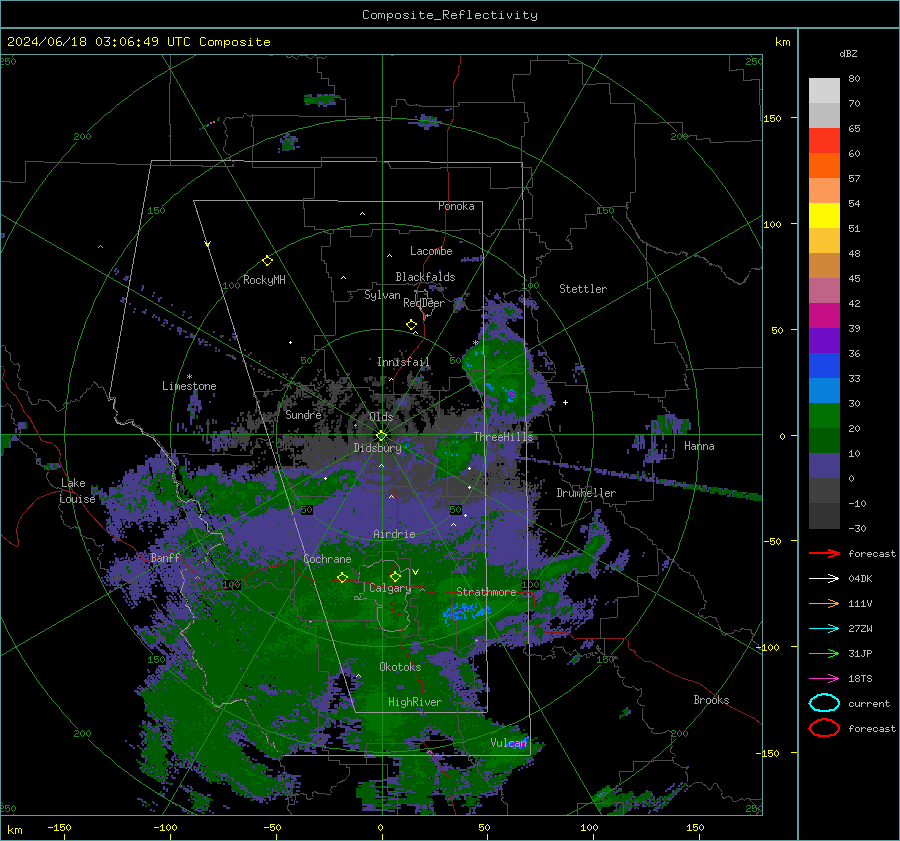Click the RedDeer city label
The image size is (900, 841).
click(424, 303)
